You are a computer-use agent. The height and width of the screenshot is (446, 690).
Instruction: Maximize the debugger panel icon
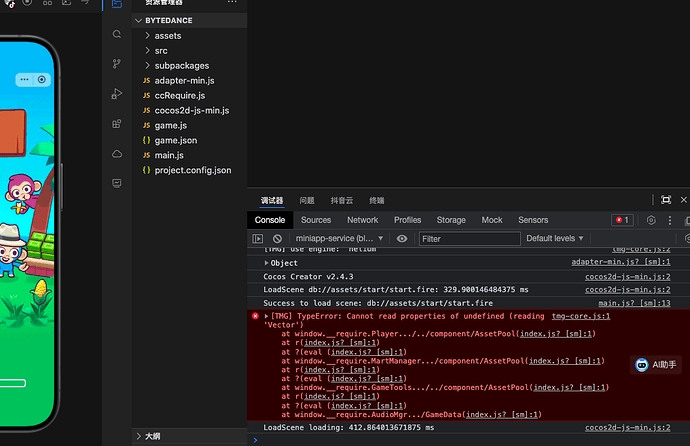(666, 200)
